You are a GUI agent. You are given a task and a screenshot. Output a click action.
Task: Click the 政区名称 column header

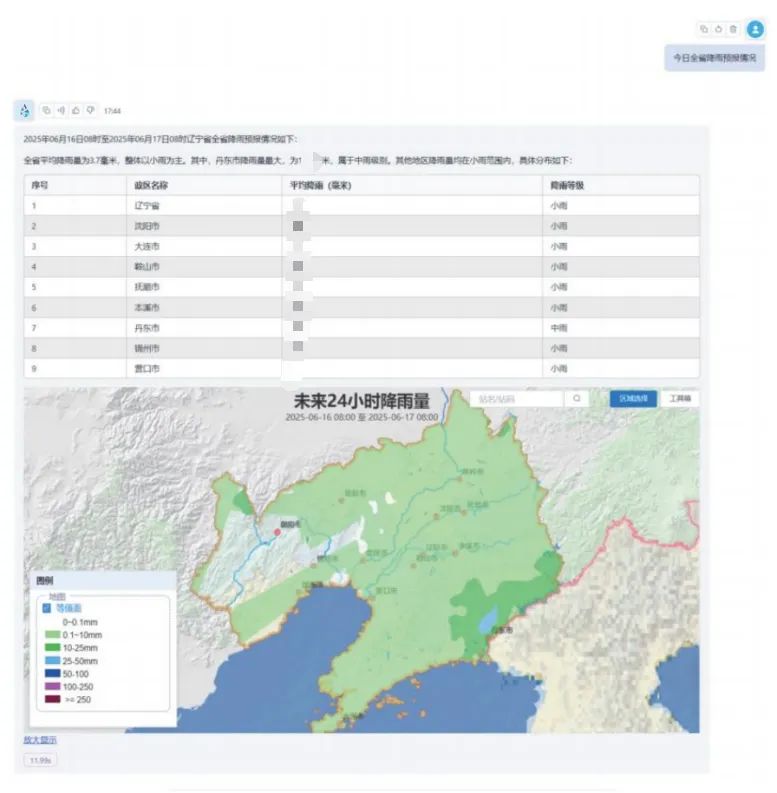[x=150, y=185]
